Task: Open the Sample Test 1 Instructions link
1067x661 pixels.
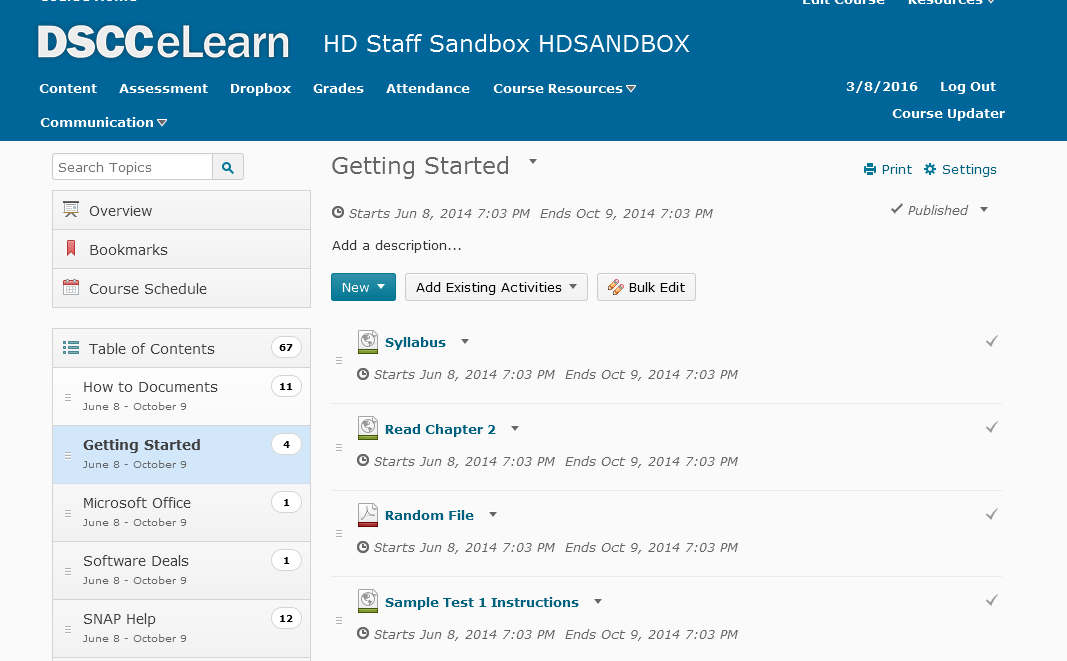Action: [x=482, y=602]
